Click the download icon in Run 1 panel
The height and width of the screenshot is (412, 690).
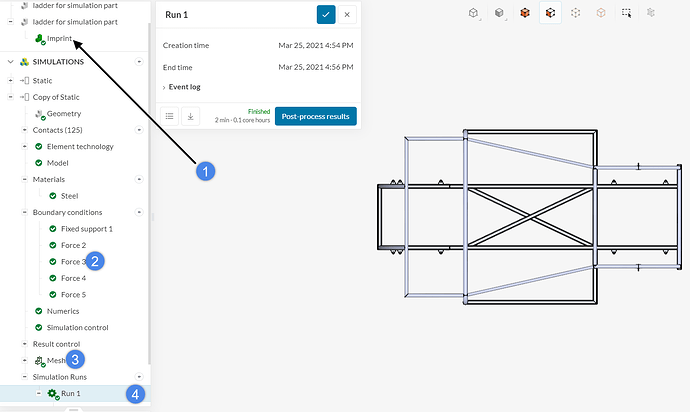click(191, 116)
